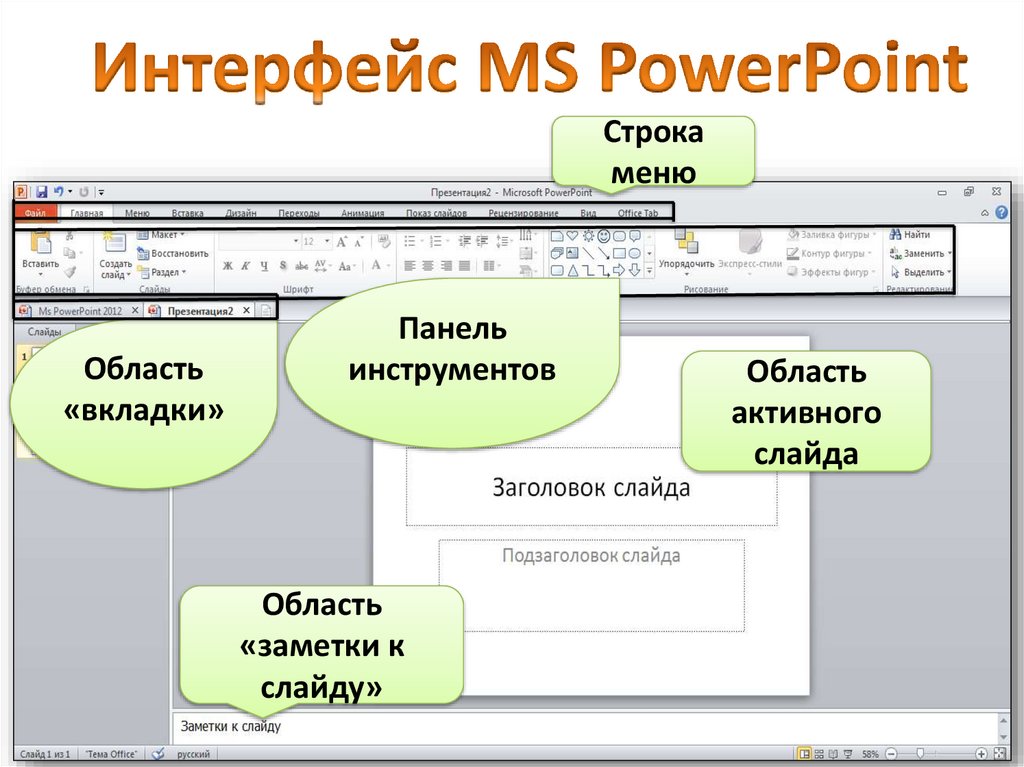This screenshot has width=1024, height=767.
Task: Click the zoom slider handle in status bar
Action: (920, 754)
